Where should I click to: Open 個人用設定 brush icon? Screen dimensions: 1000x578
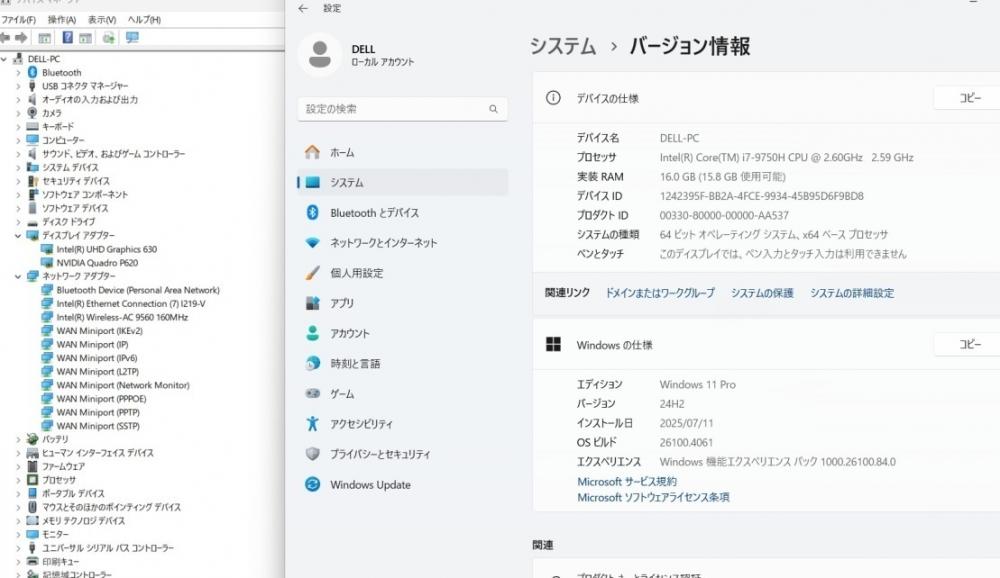312,273
